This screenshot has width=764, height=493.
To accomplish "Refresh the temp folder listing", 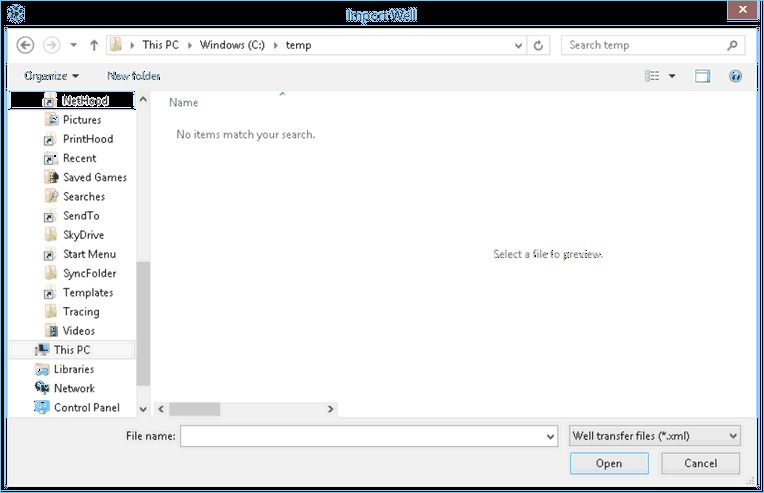I will pyautogui.click(x=540, y=45).
